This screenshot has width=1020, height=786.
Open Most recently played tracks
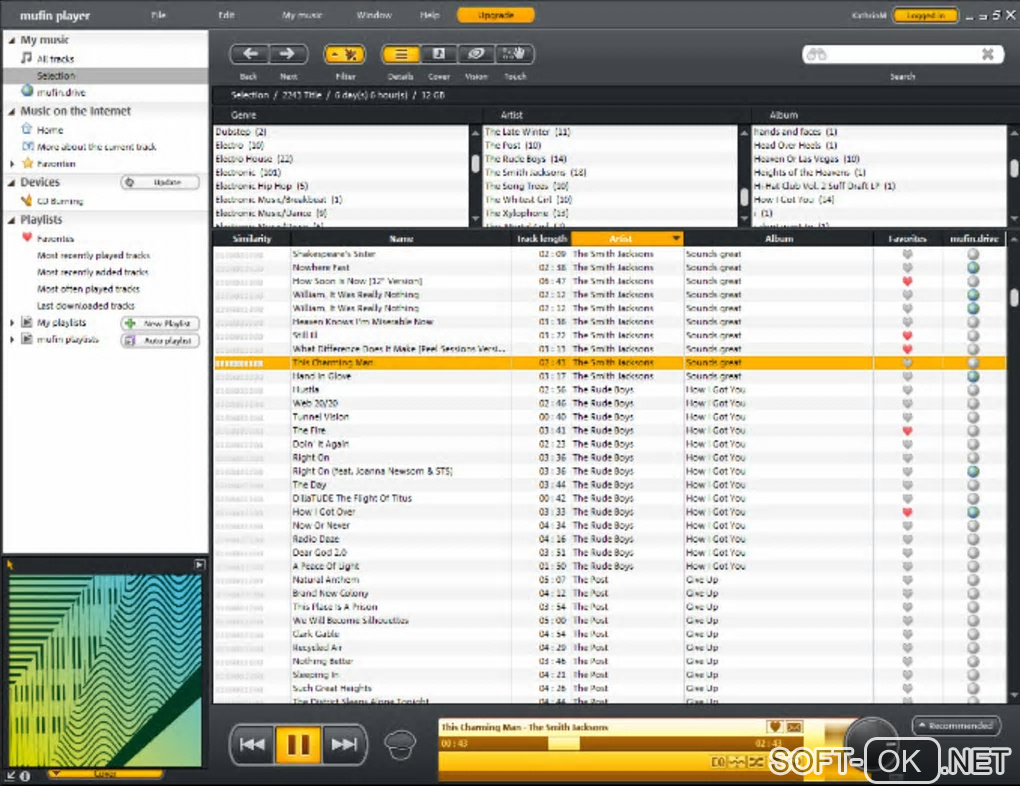pos(93,255)
